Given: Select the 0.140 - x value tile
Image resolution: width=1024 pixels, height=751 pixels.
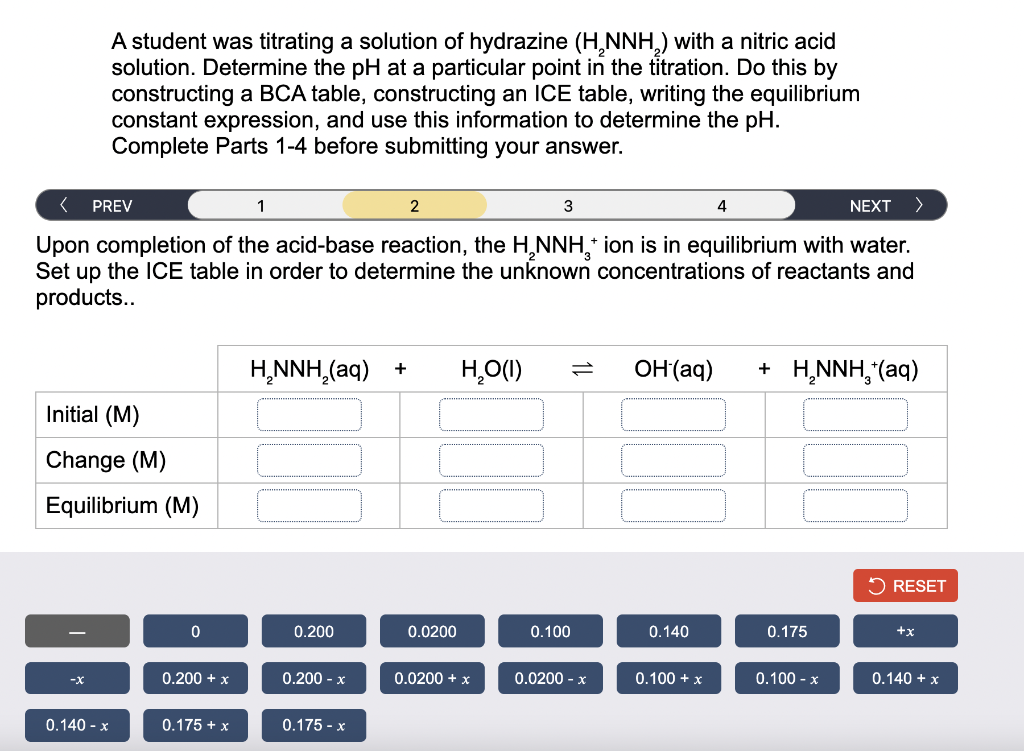Looking at the screenshot, I should 77,725.
